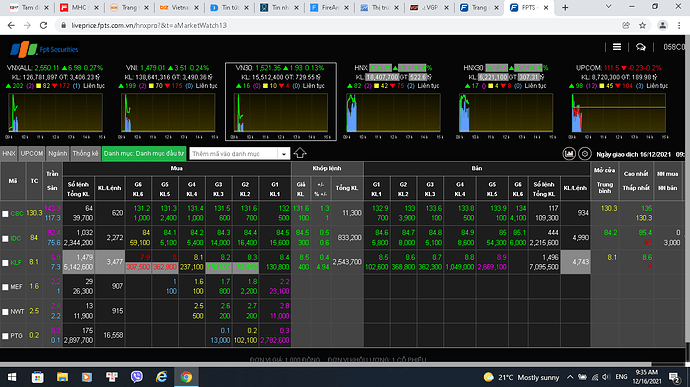Tick the CSC row checkbox
The image size is (690, 387).
5,214
